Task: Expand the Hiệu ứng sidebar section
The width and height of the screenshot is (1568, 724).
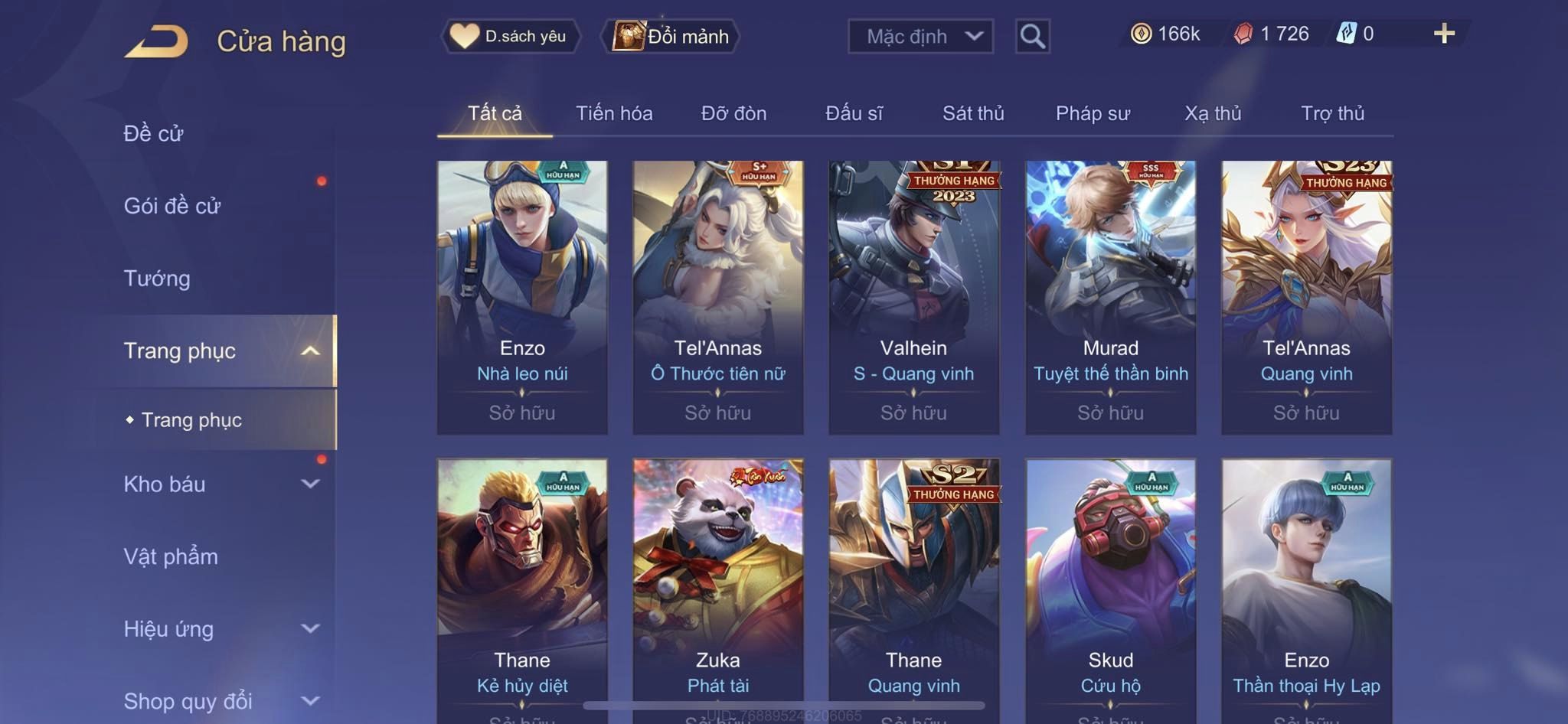Action: [x=310, y=628]
